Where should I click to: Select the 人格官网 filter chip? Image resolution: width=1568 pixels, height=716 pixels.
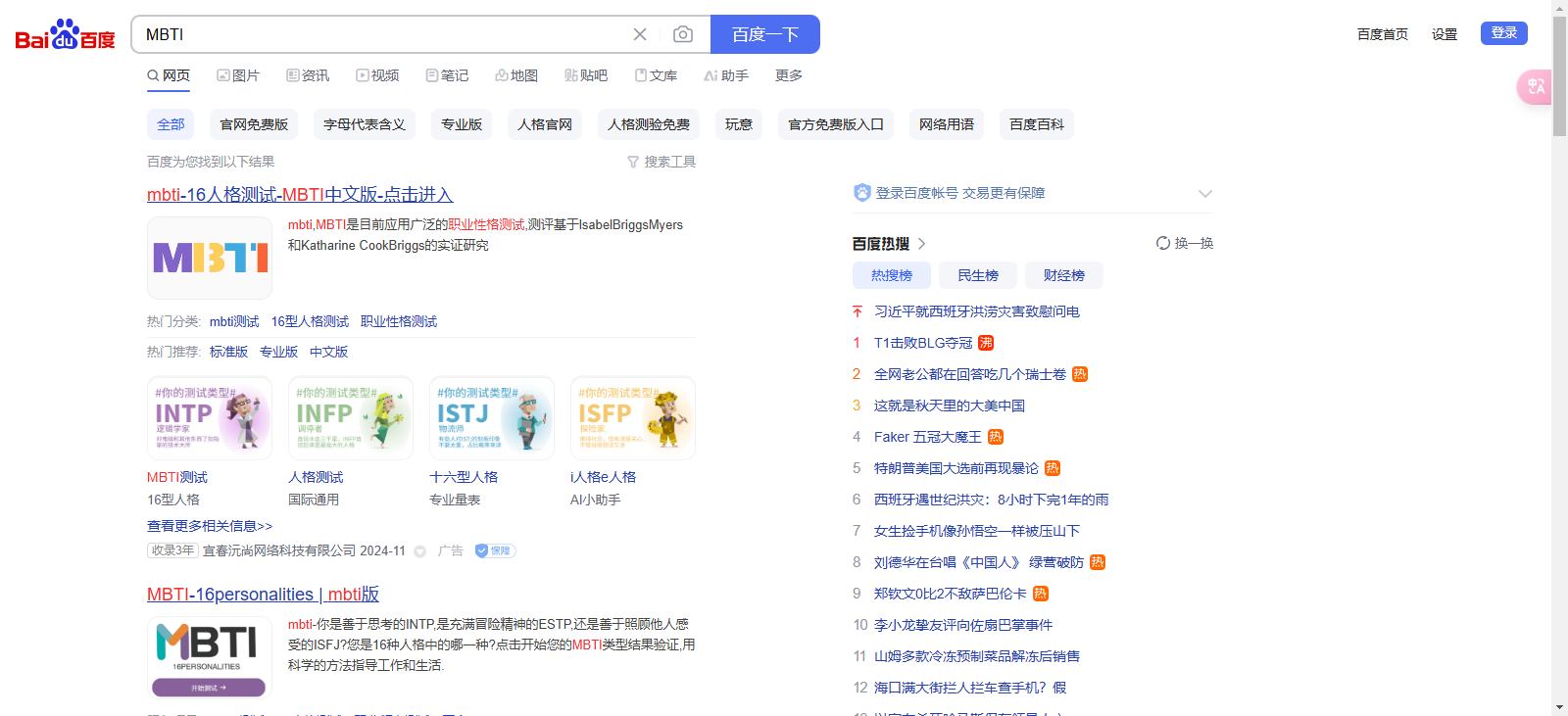click(x=545, y=124)
